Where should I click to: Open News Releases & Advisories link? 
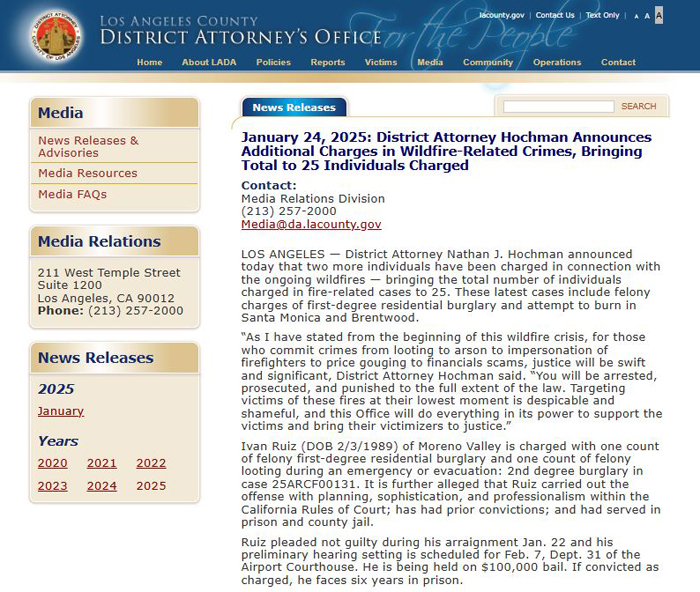[x=88, y=146]
